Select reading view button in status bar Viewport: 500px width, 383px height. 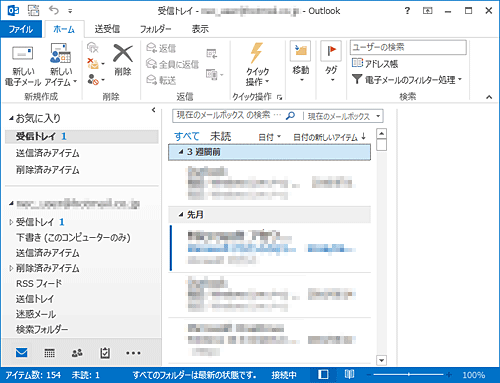tap(349, 375)
